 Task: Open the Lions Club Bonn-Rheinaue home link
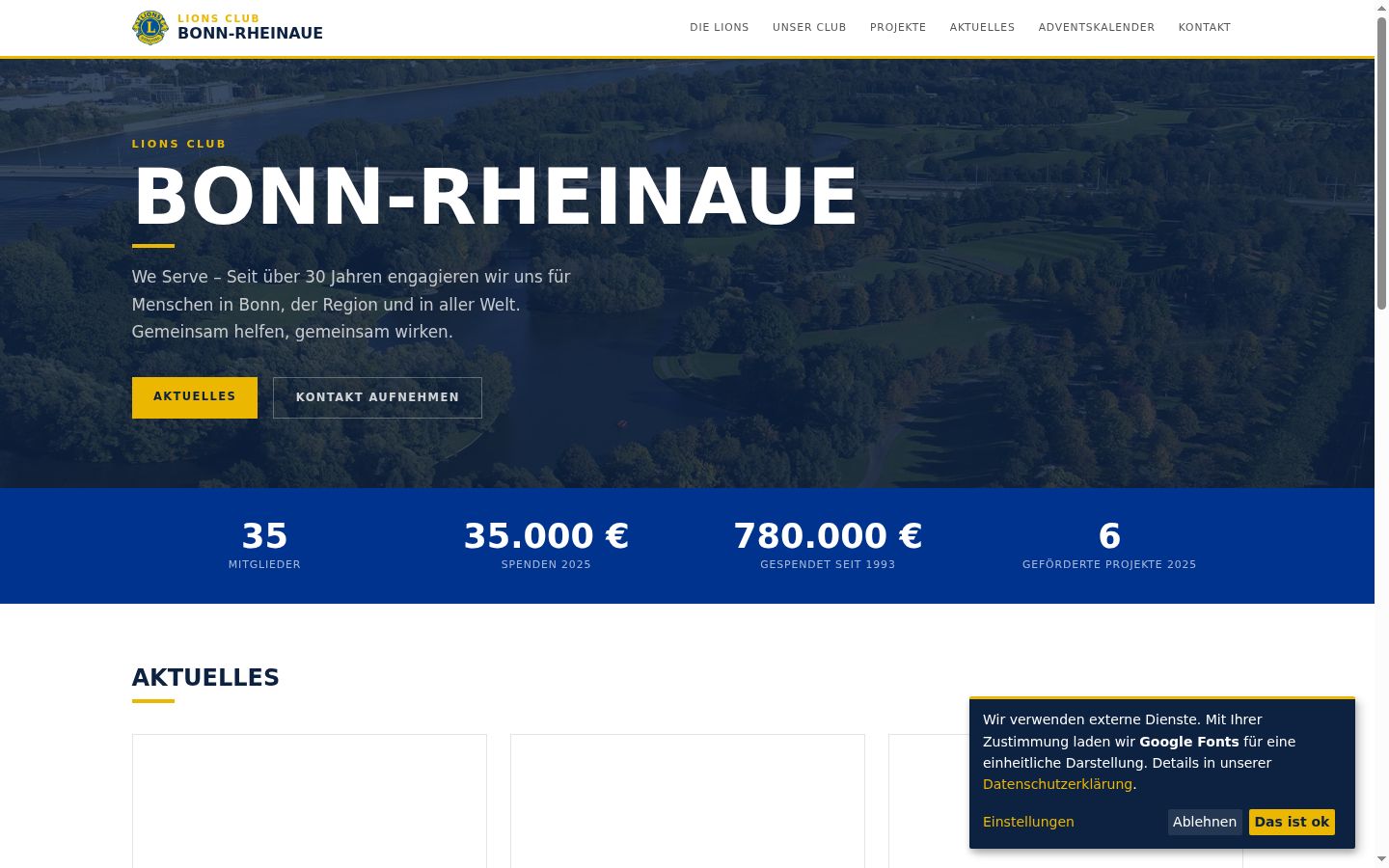click(x=228, y=28)
